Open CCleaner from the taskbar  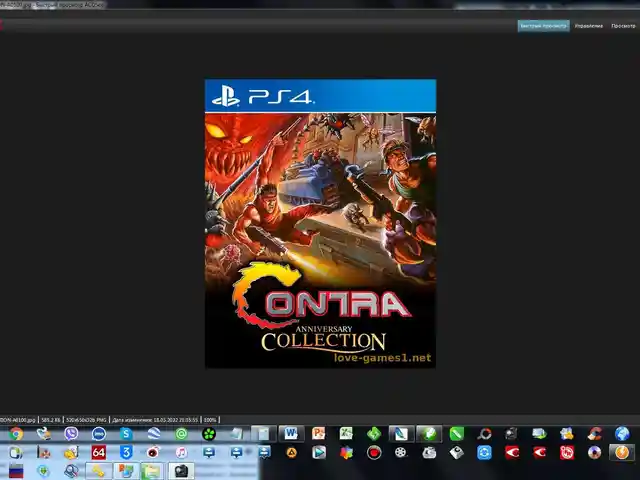pyautogui.click(x=595, y=433)
